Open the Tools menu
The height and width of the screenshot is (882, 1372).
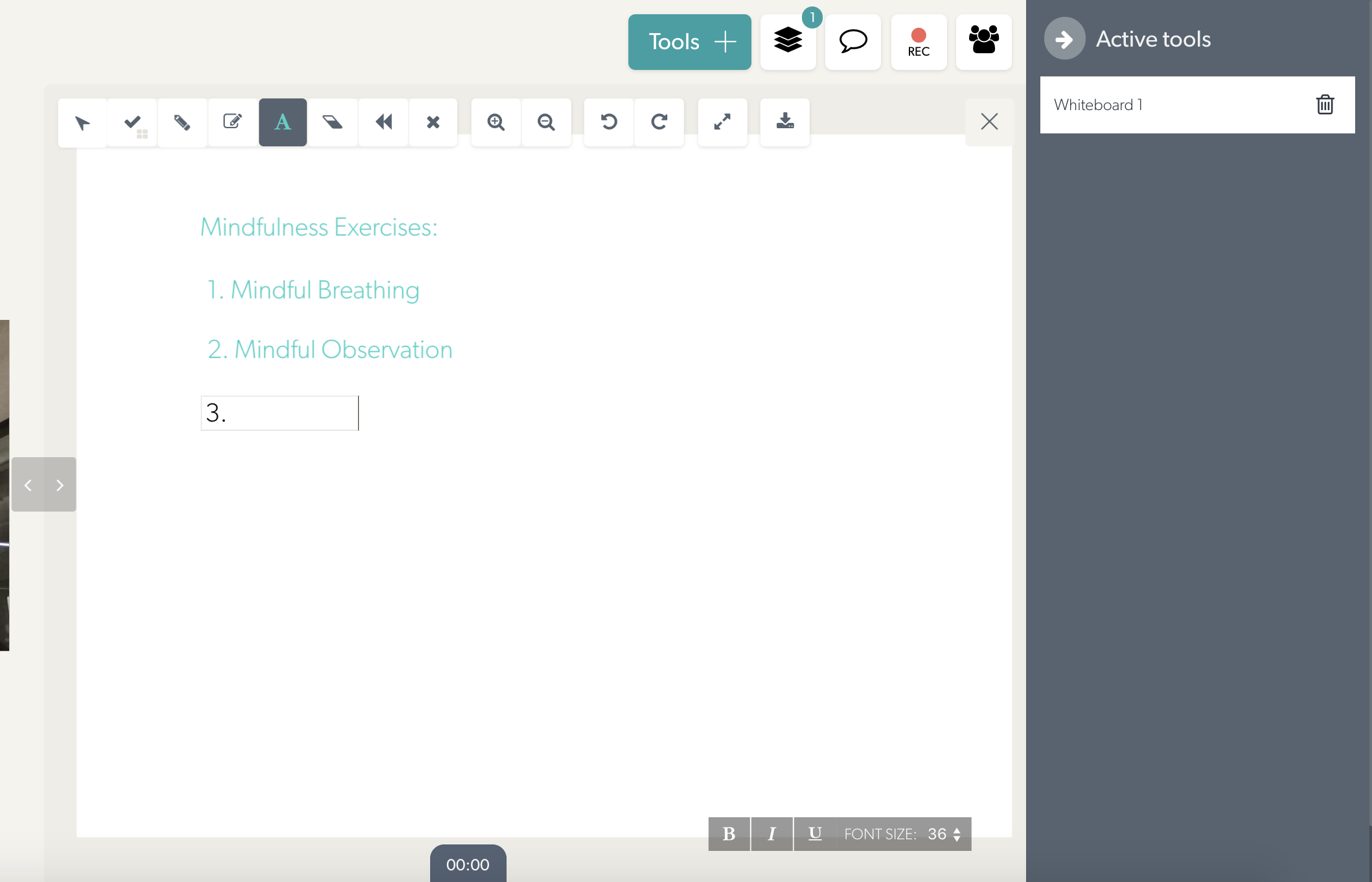point(690,42)
